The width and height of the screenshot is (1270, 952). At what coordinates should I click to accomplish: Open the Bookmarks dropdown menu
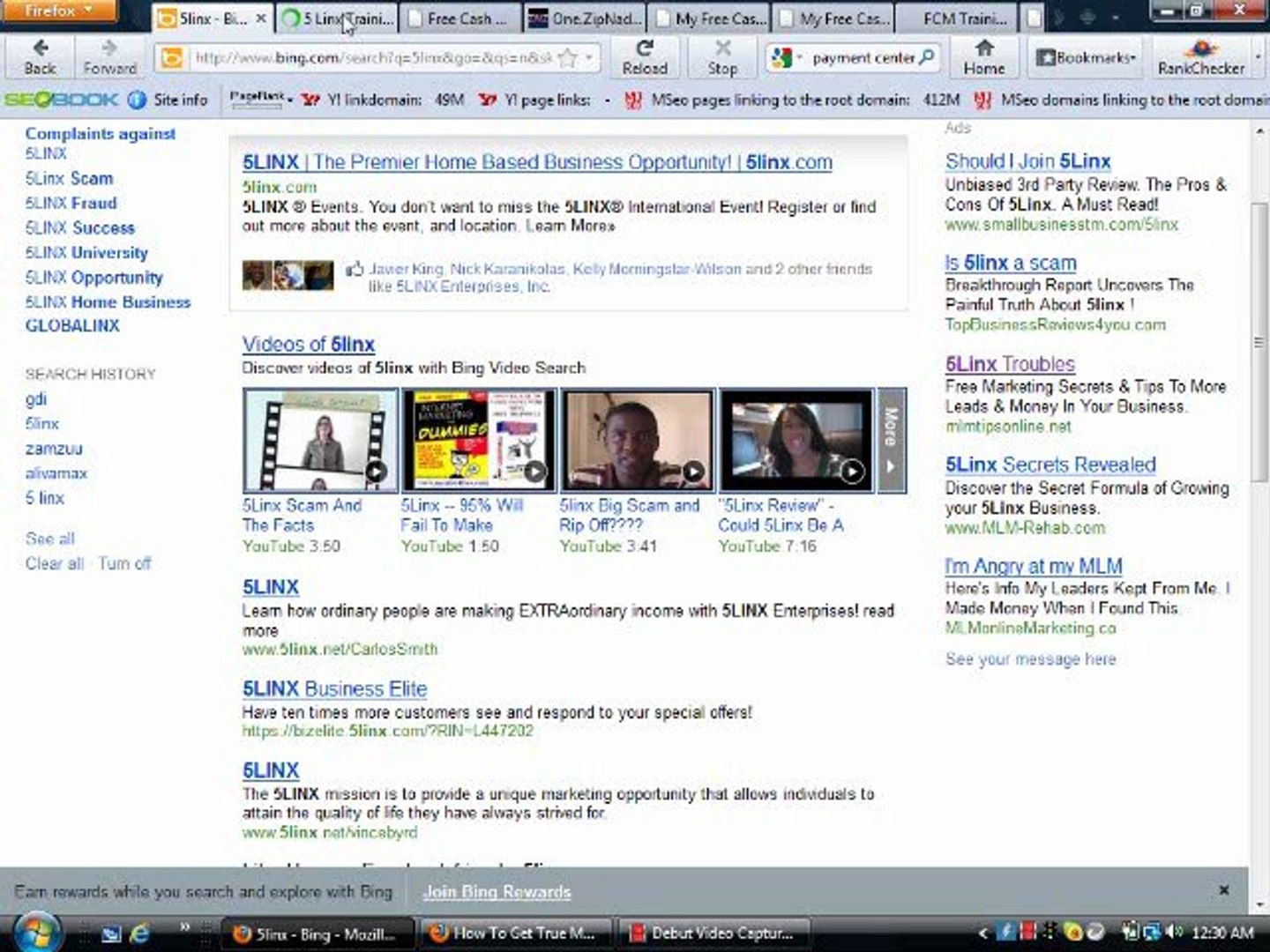click(x=1086, y=57)
